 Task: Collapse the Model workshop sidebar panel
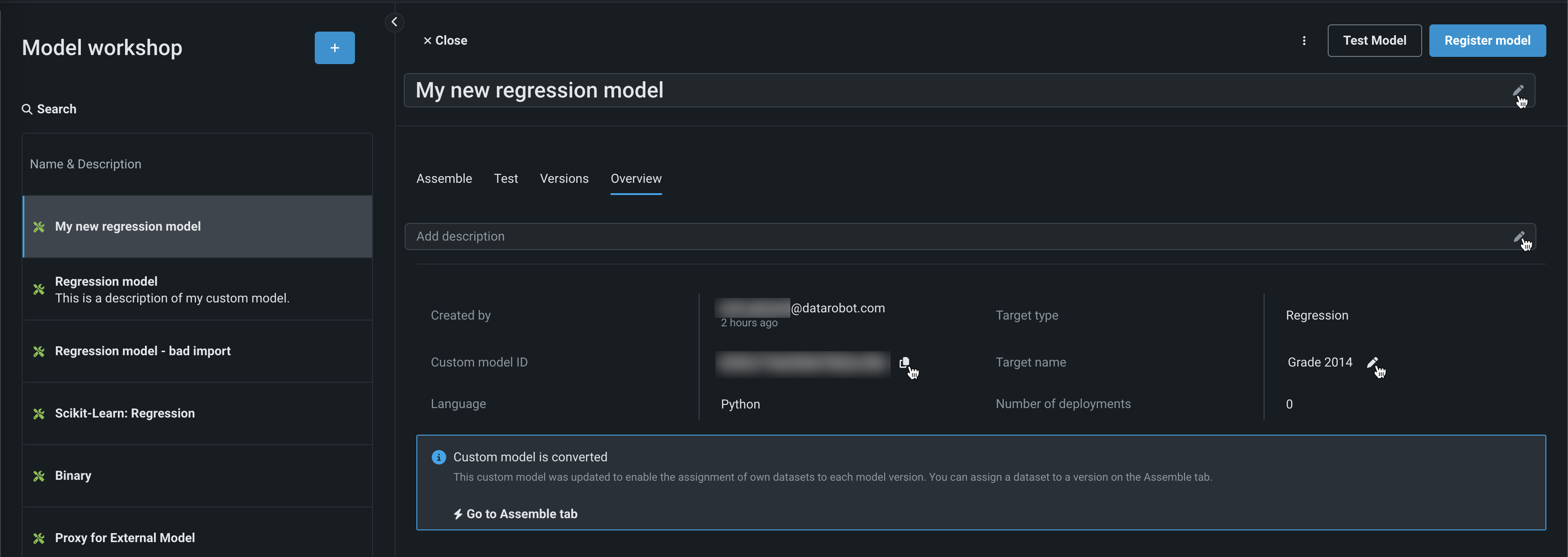click(394, 23)
